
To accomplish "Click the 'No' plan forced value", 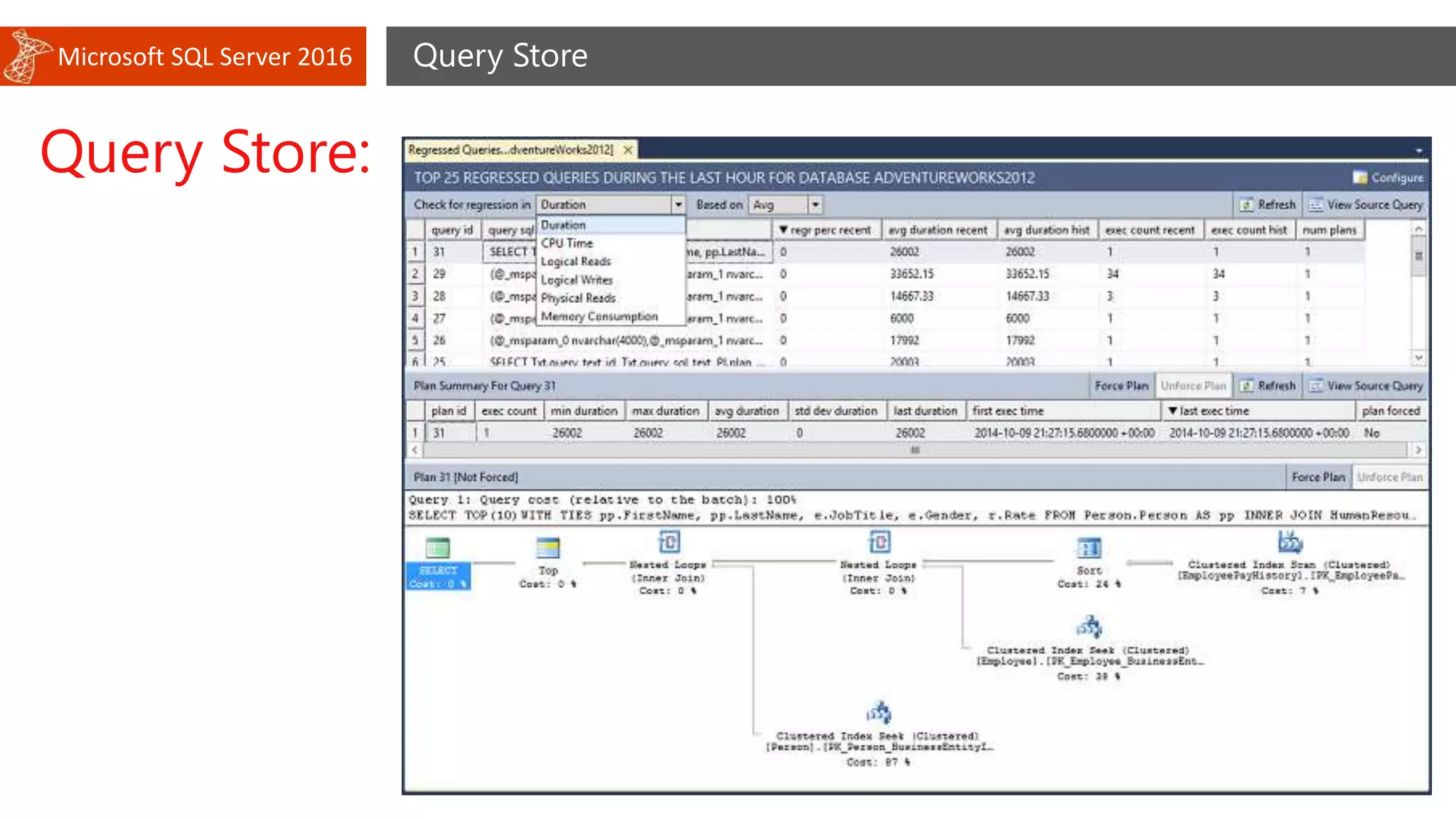I will pos(1371,432).
